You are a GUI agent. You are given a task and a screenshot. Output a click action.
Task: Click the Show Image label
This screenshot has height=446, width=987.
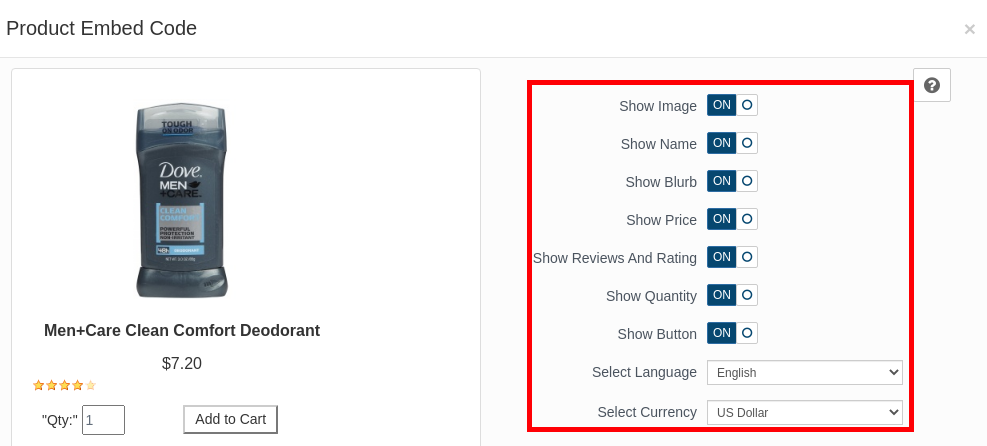tap(657, 106)
